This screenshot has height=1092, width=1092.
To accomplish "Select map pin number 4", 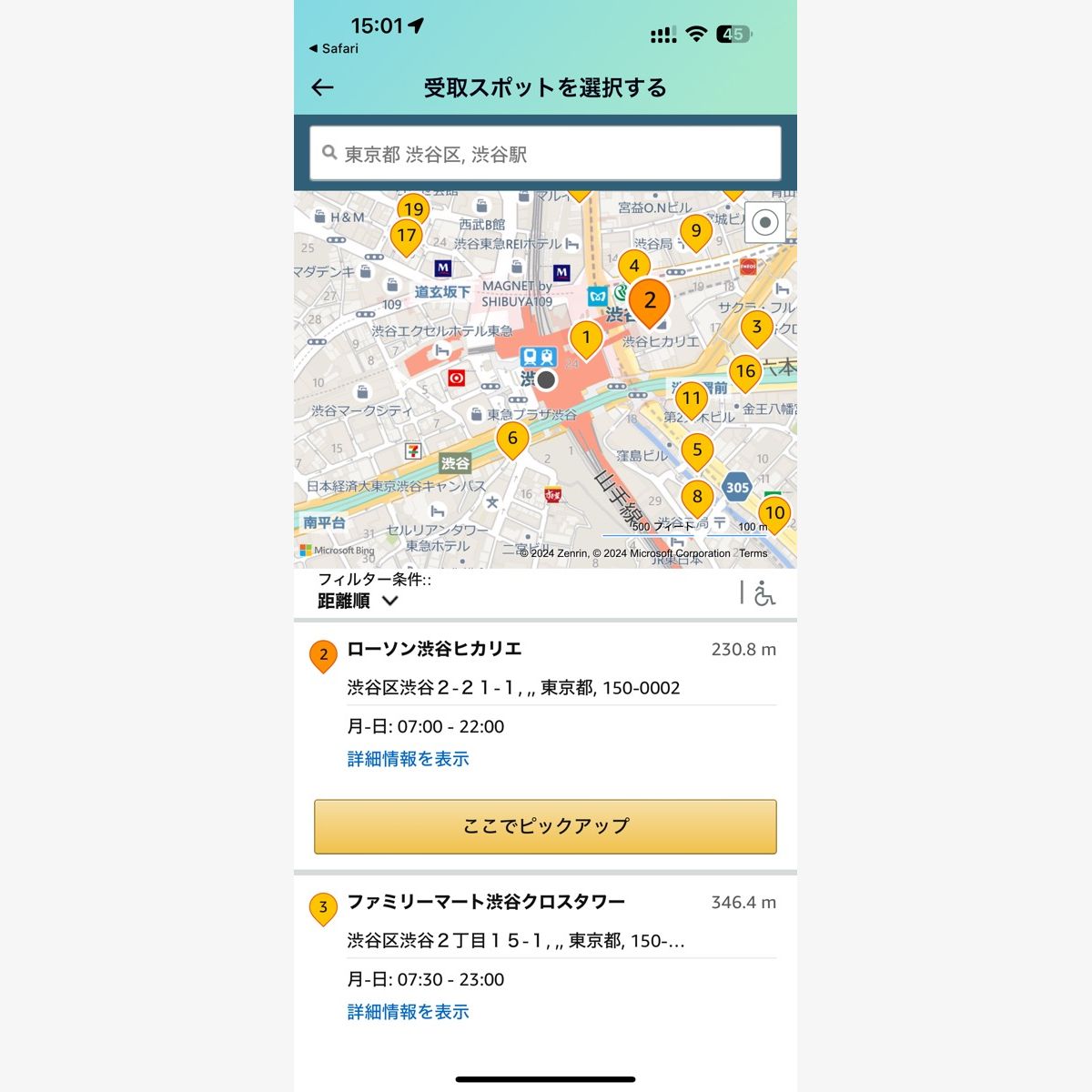I will tap(634, 267).
